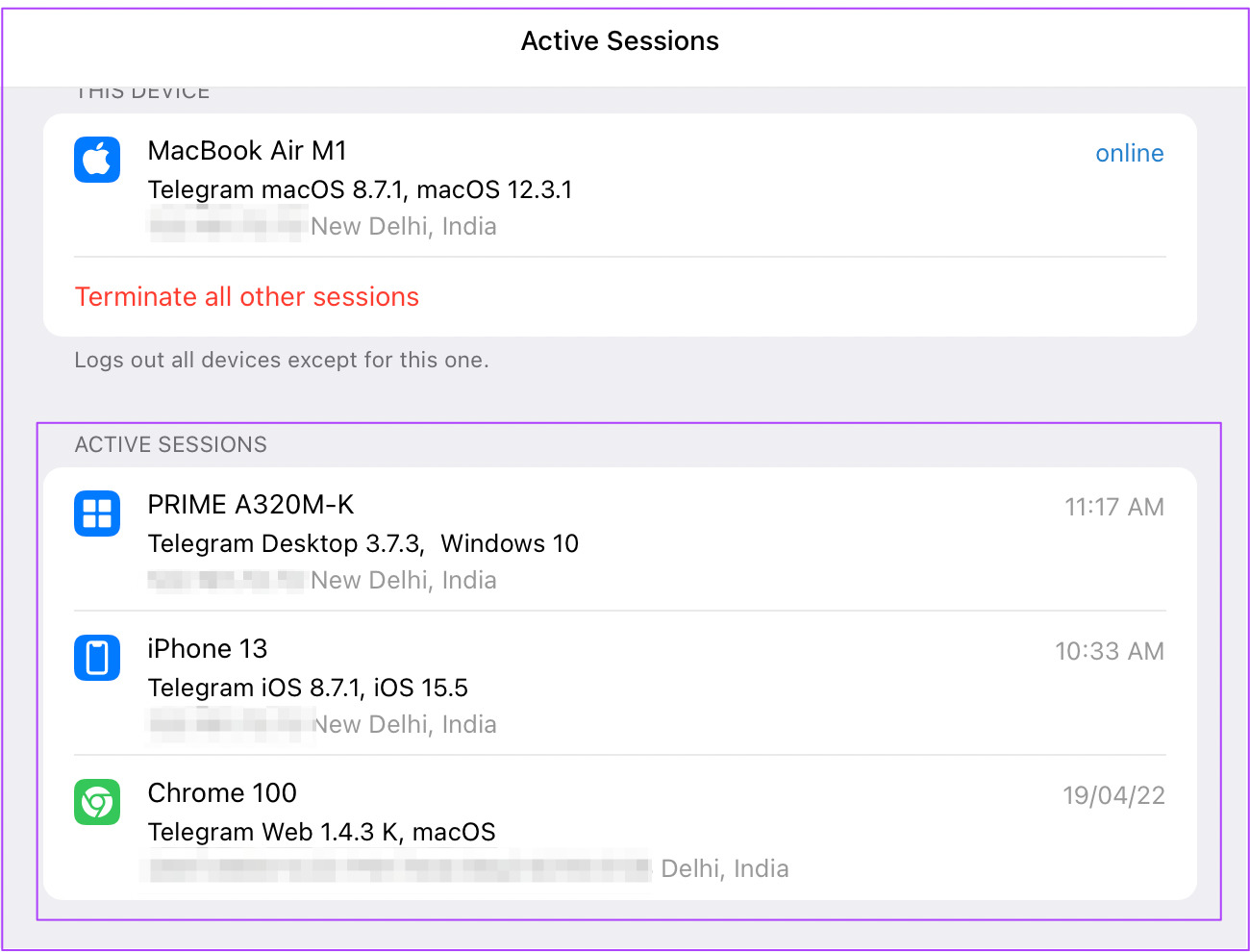1250x952 pixels.
Task: Click the Apple logo device icon
Action: tap(97, 160)
